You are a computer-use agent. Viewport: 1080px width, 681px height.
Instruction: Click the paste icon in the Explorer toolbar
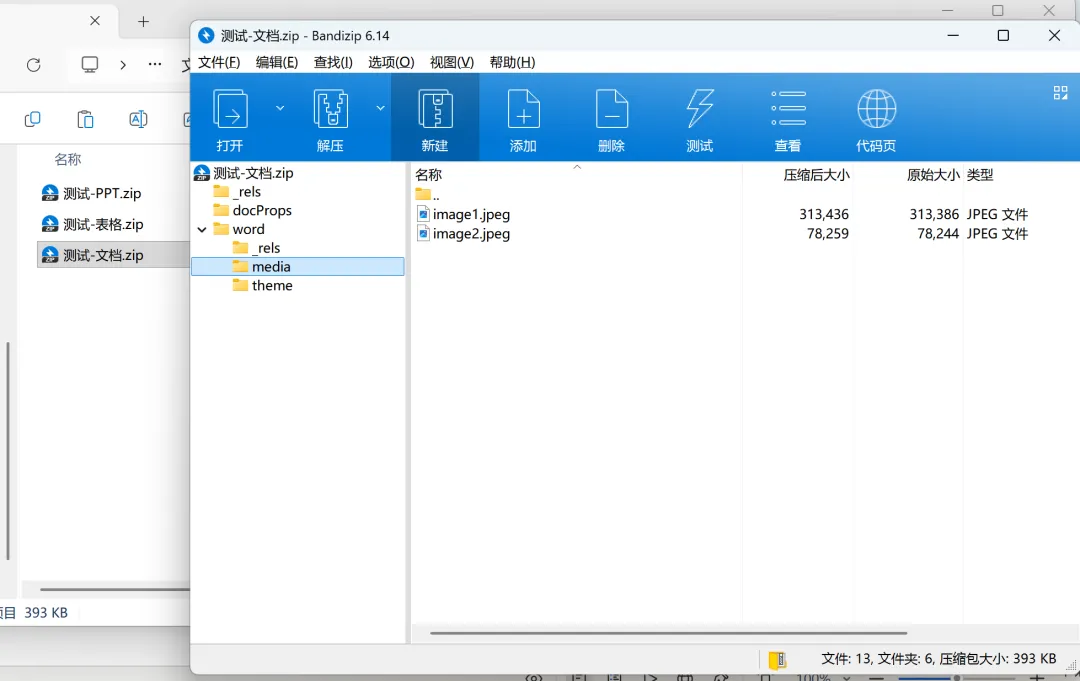coord(85,119)
